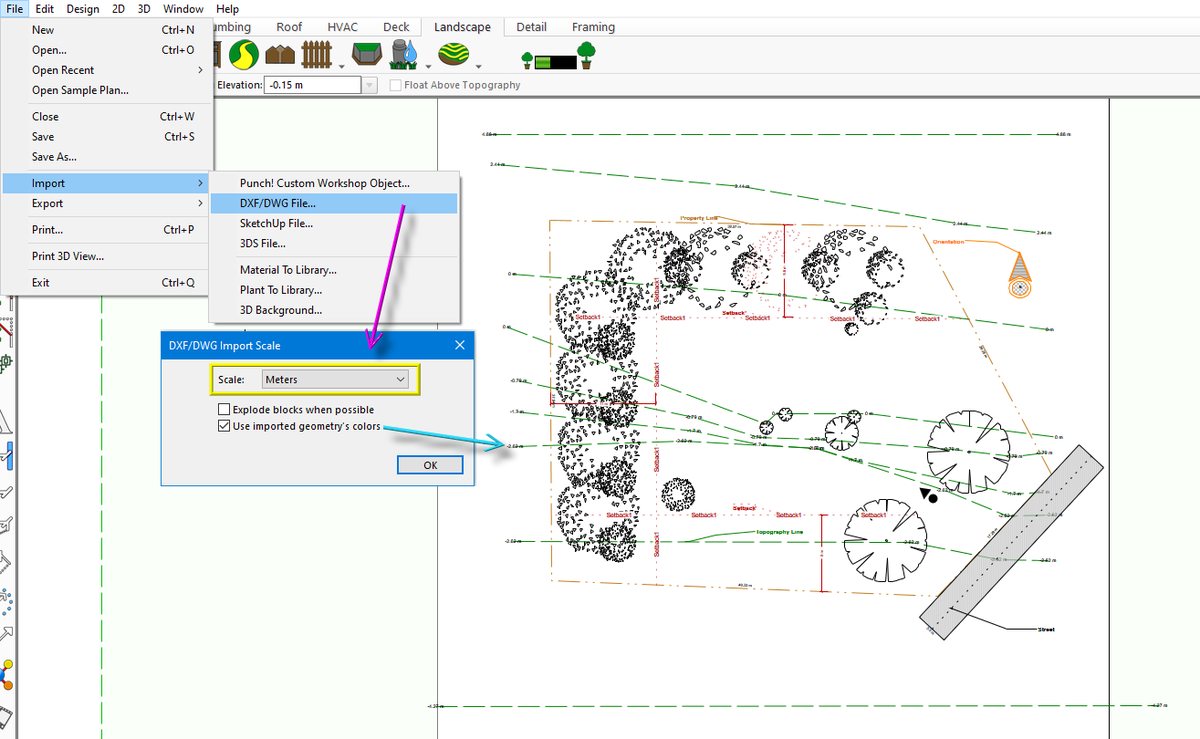Choose Save from File menu
The width and height of the screenshot is (1200, 739).
[106, 136]
